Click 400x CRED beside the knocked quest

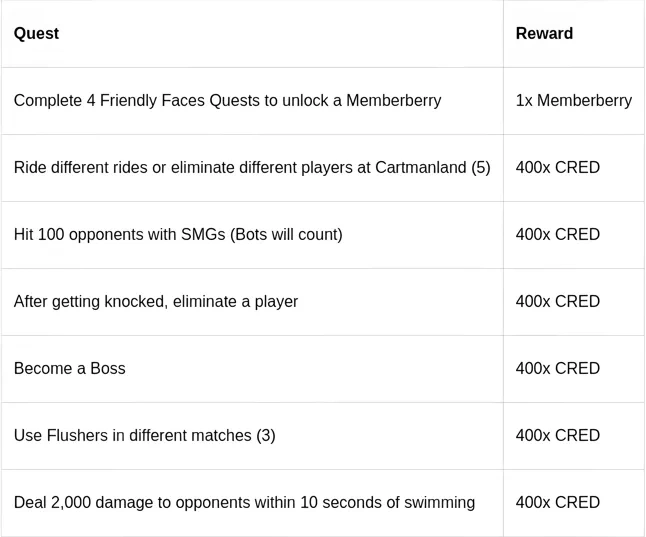pos(557,302)
